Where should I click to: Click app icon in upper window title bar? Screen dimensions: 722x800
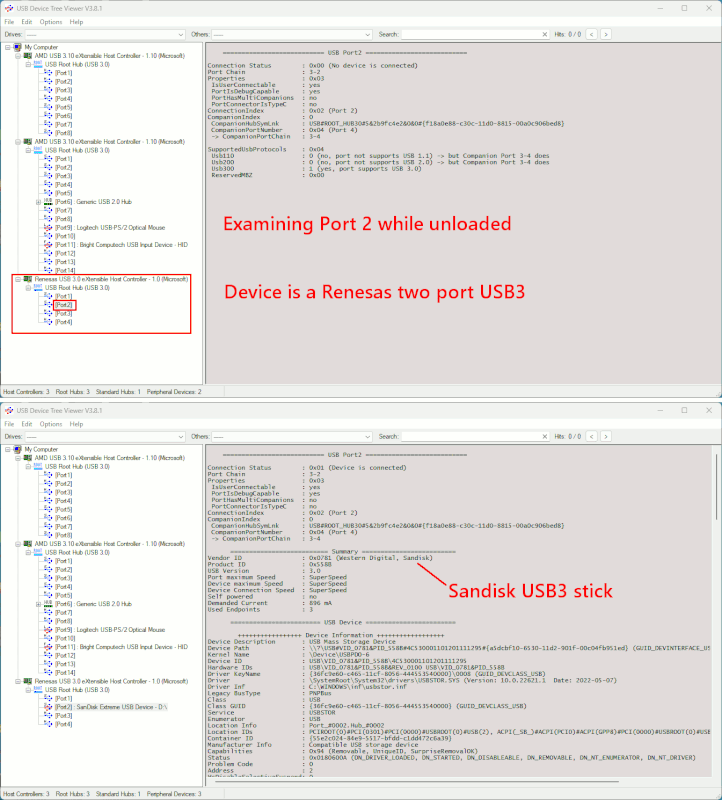coord(9,8)
